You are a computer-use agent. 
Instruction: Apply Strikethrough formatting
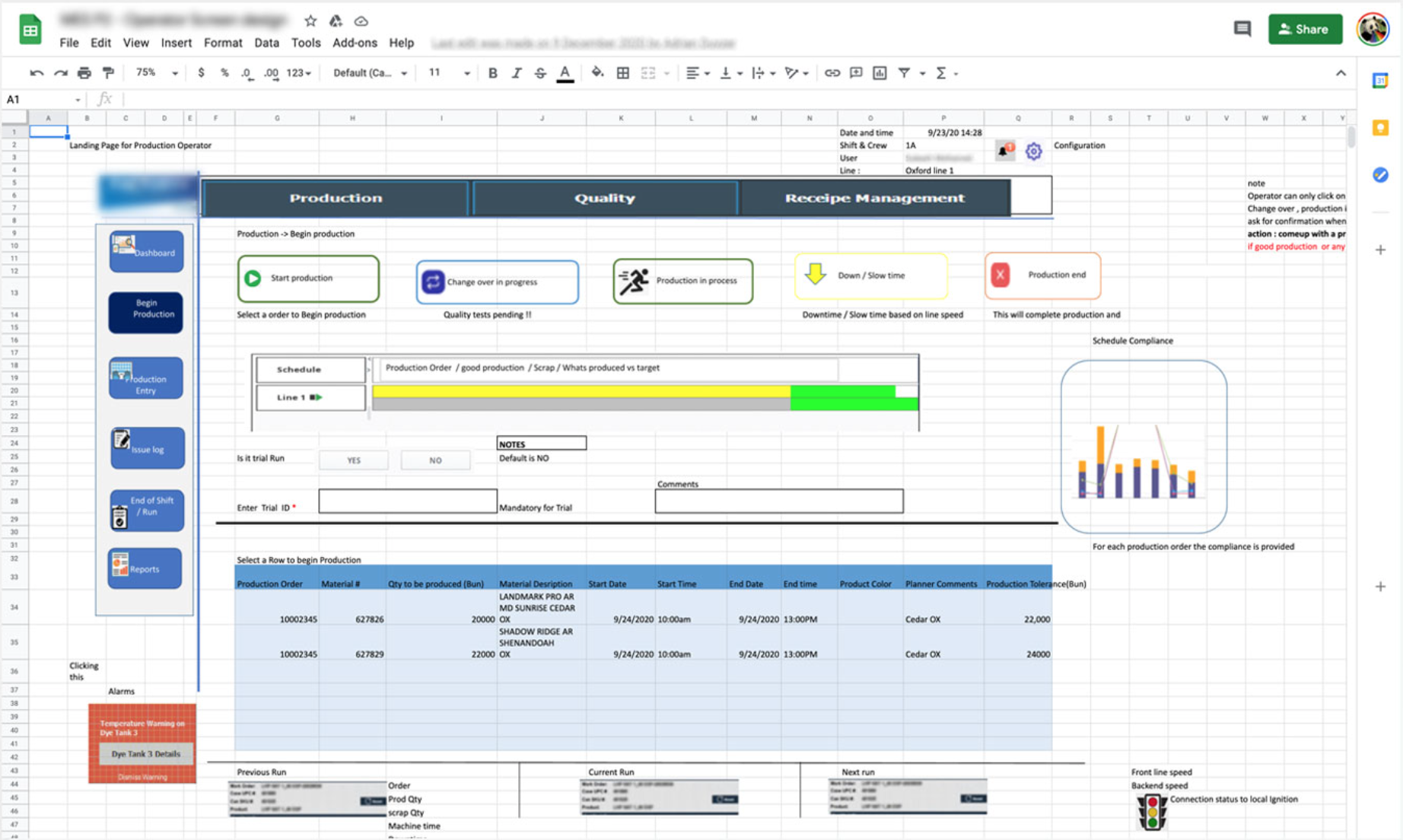coord(540,73)
